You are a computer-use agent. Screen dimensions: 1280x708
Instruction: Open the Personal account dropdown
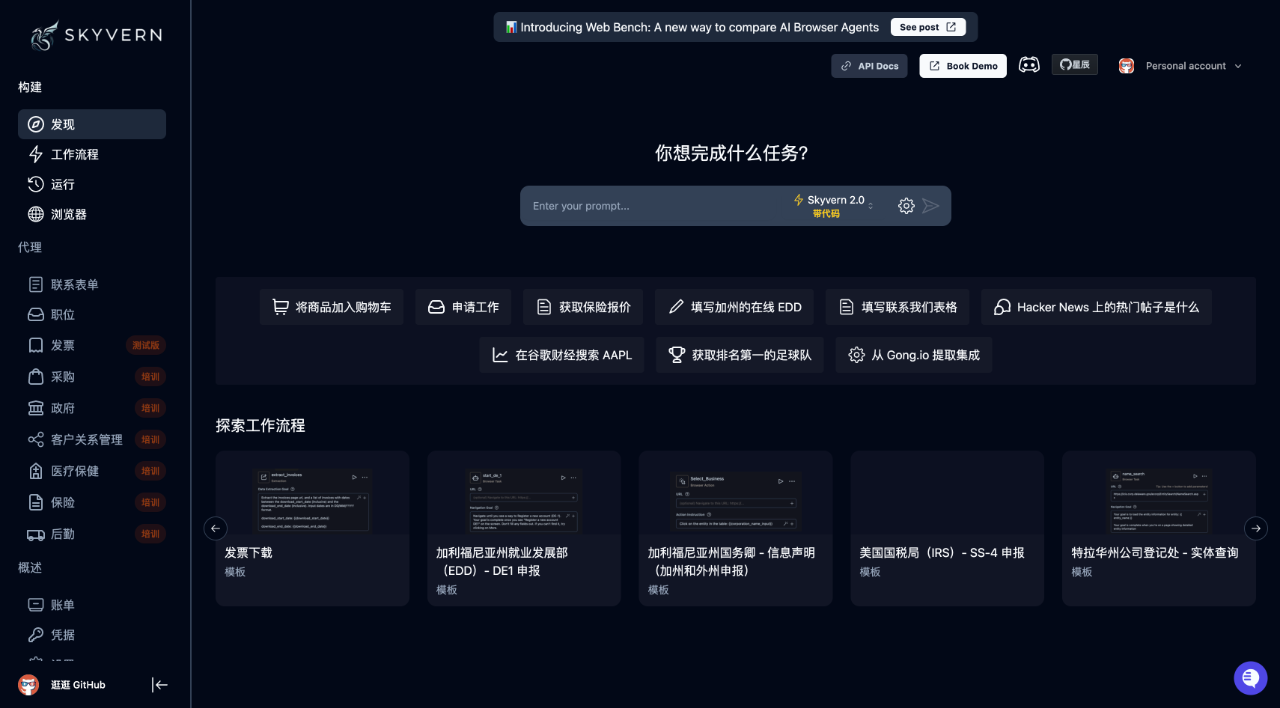click(x=1186, y=65)
